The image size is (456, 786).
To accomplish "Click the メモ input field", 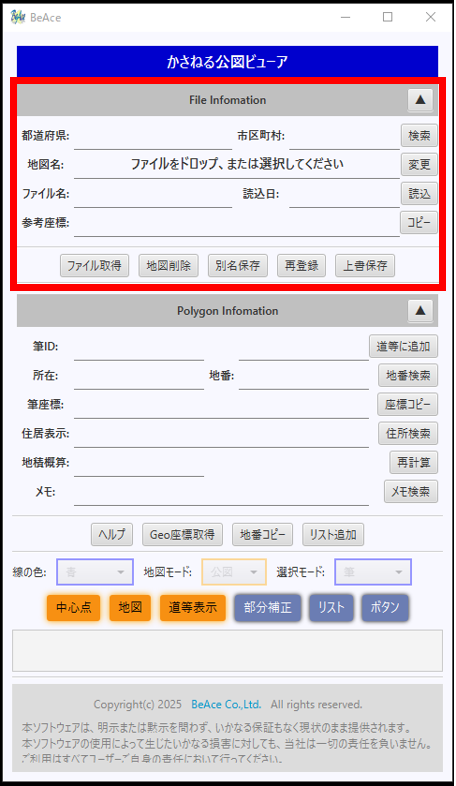I will pos(221,493).
